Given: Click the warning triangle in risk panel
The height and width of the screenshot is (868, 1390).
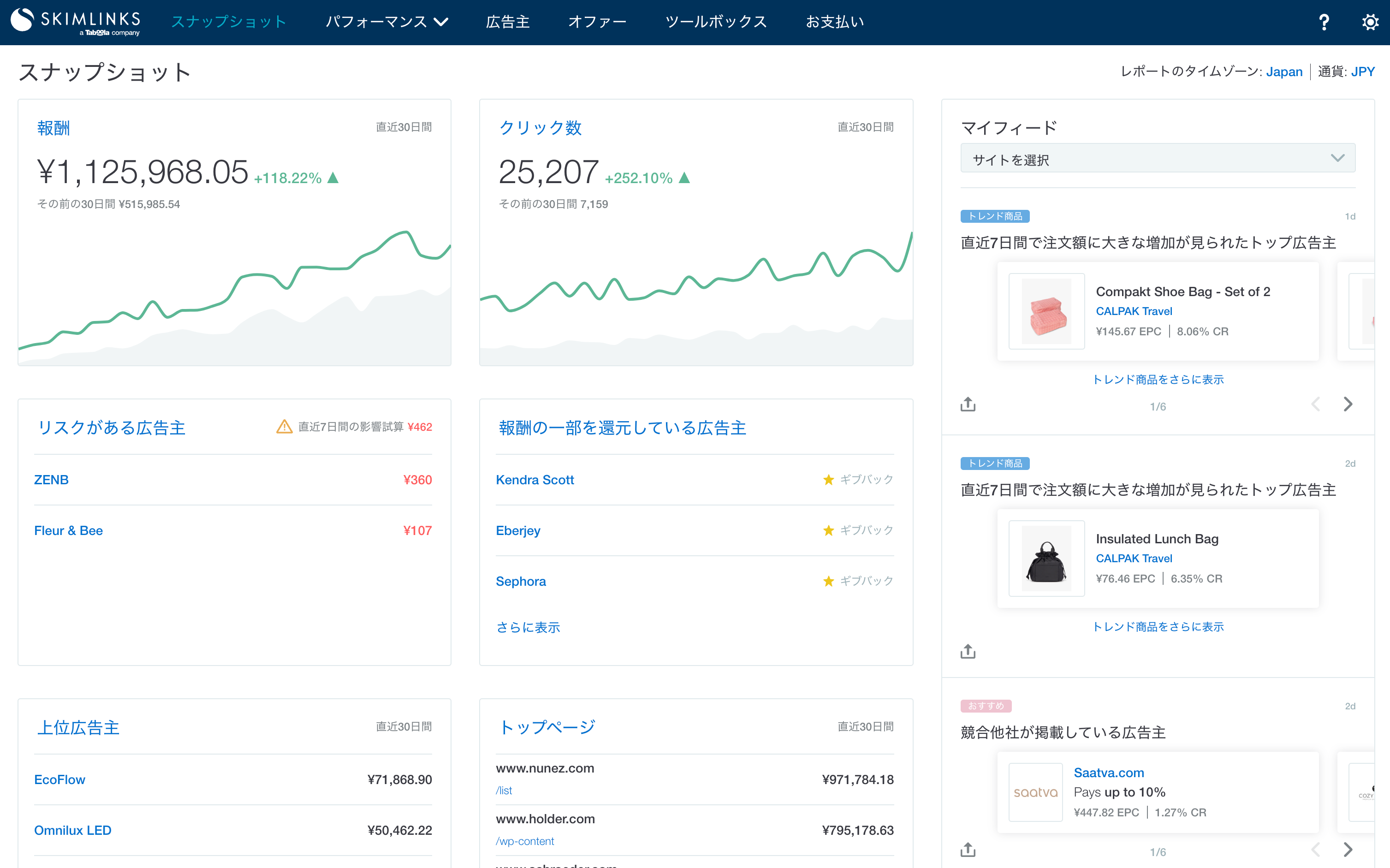Looking at the screenshot, I should click(284, 427).
